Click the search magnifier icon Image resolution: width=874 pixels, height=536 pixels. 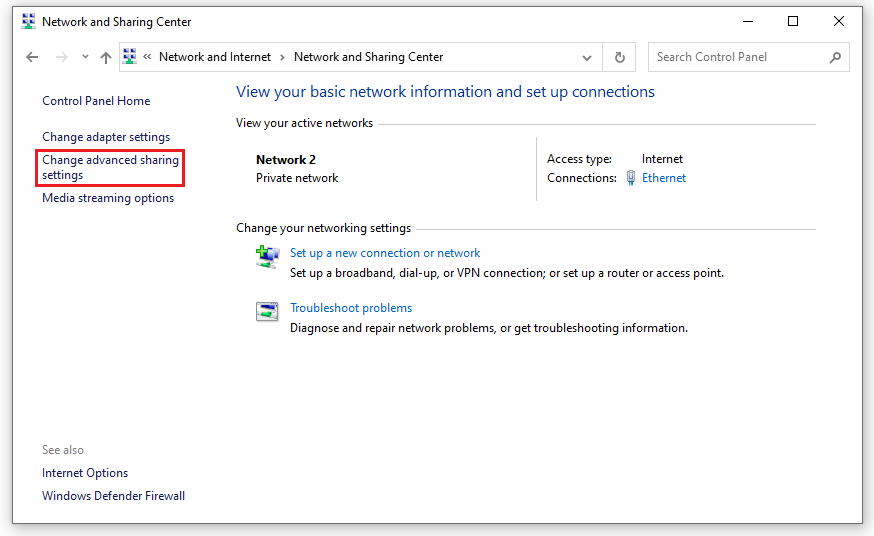835,57
